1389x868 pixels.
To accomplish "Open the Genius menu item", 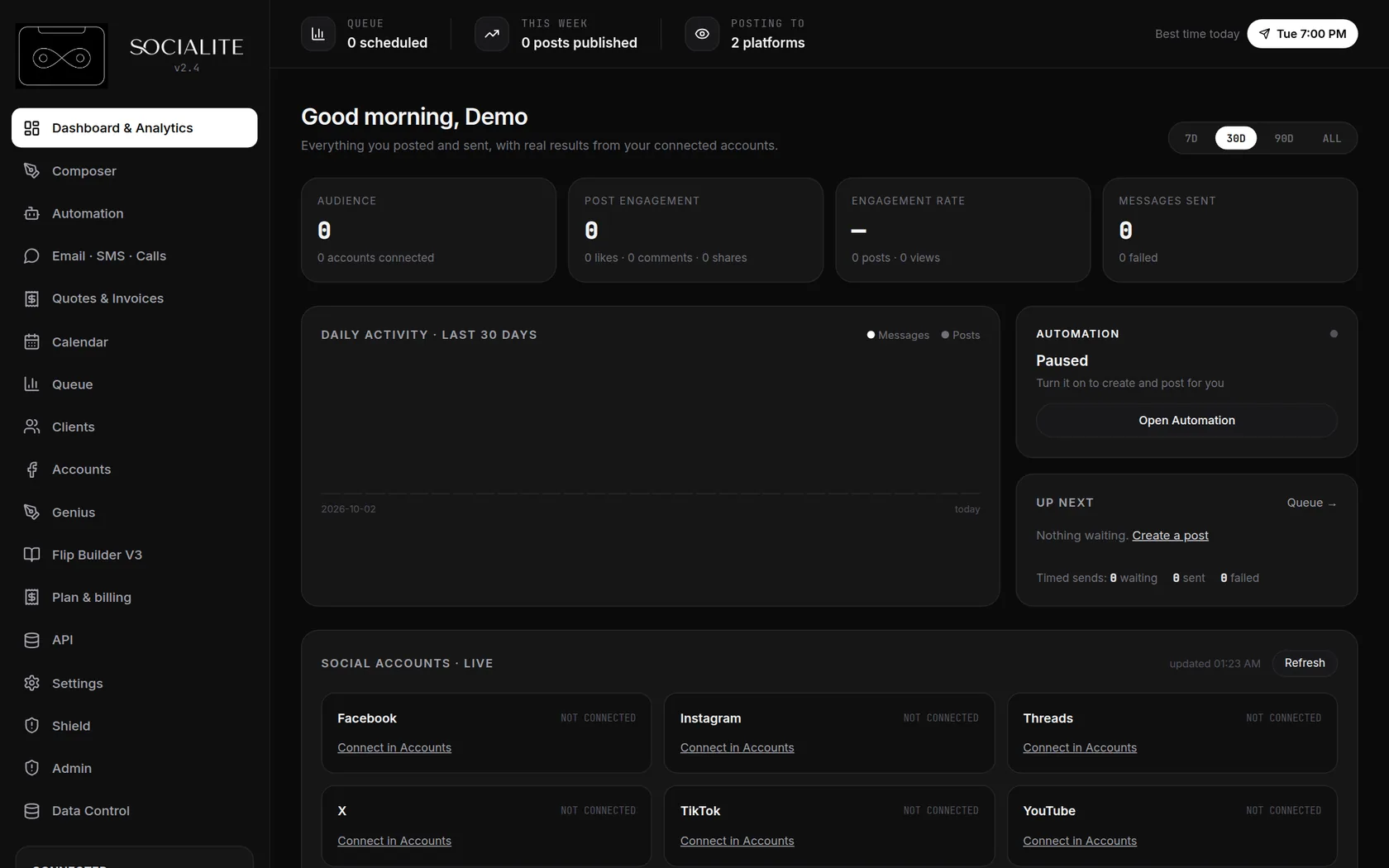I will tap(134, 513).
